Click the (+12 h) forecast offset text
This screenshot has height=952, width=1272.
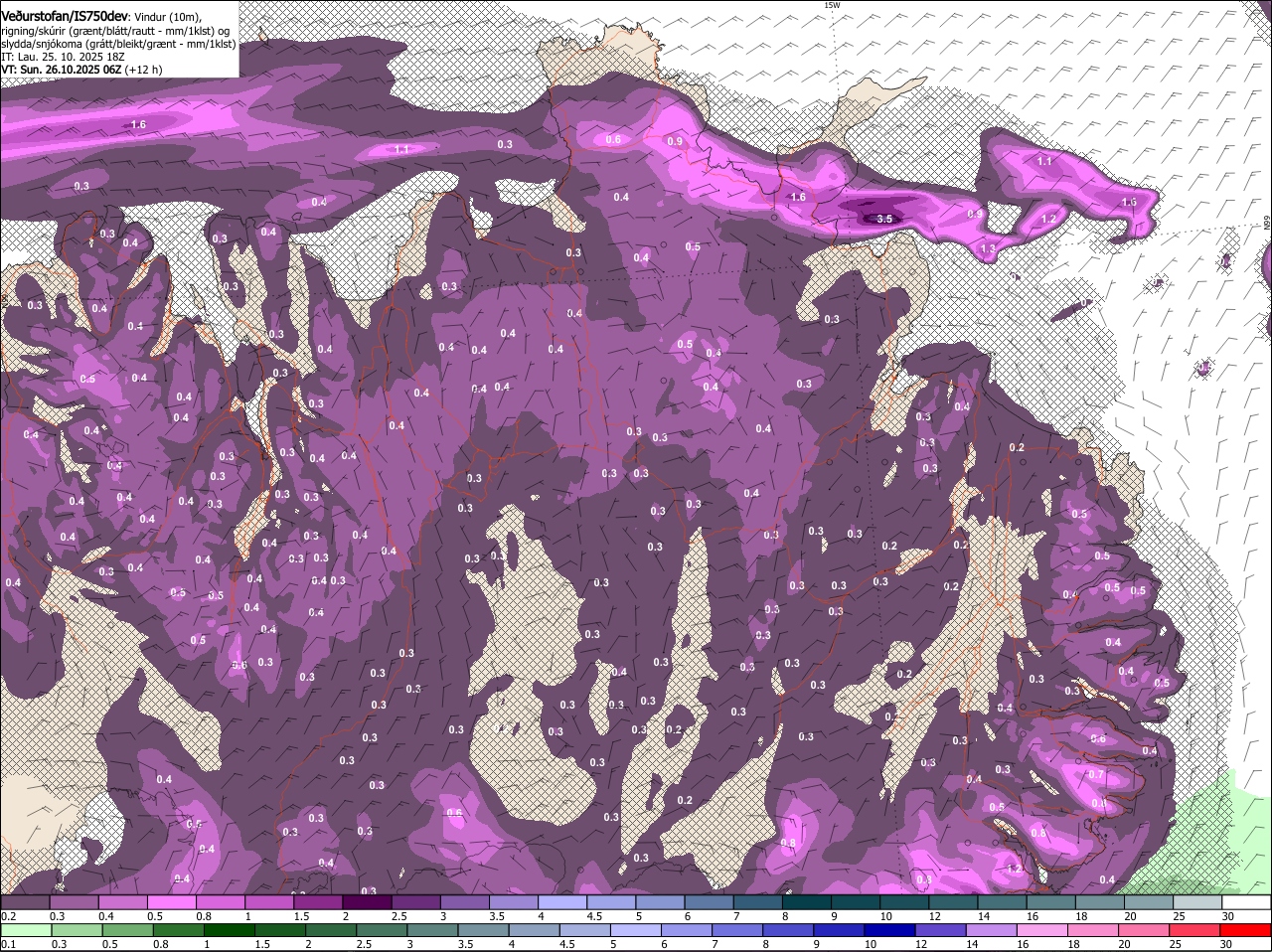point(144,70)
